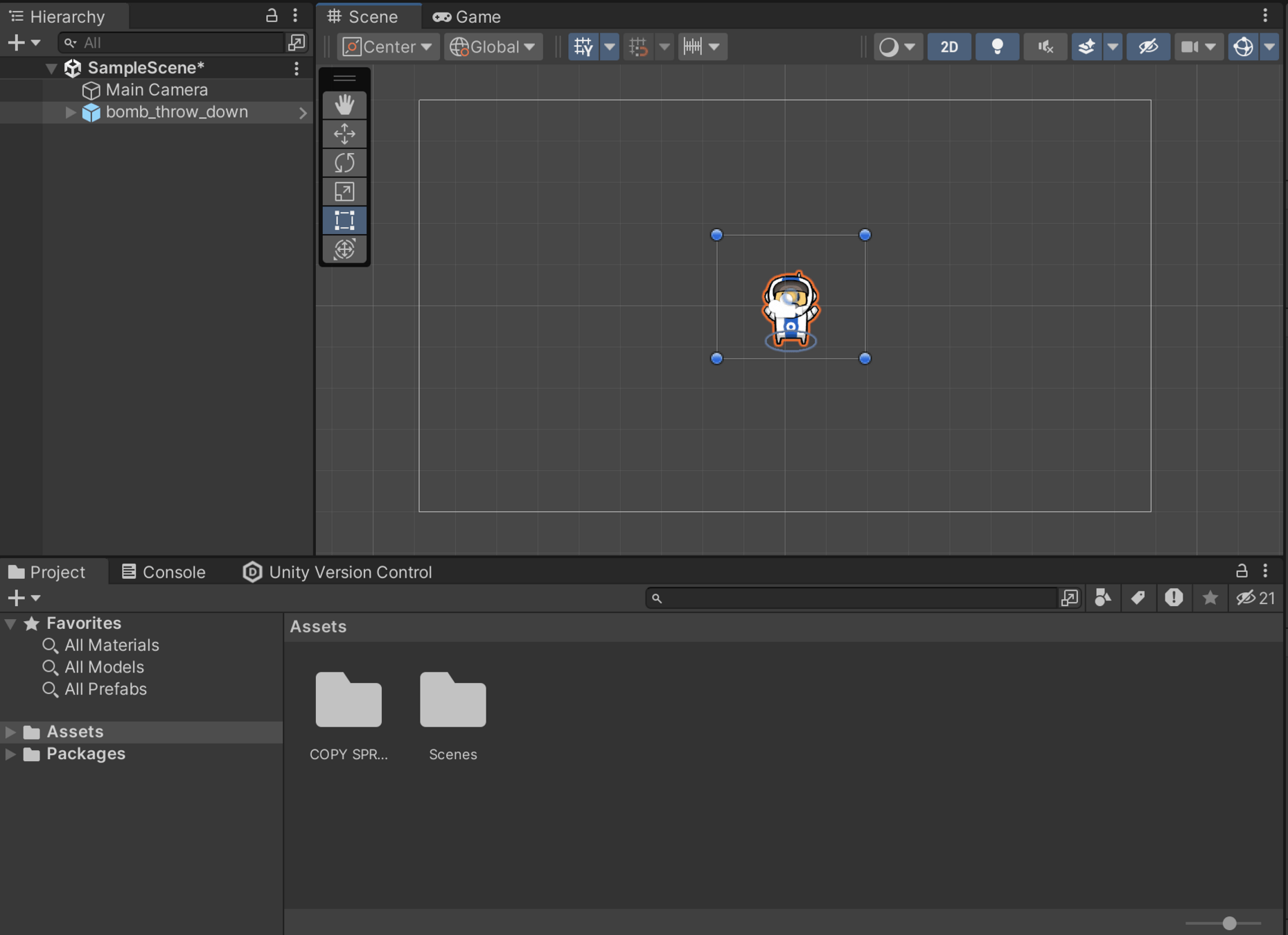Image resolution: width=1288 pixels, height=935 pixels.
Task: Open SampleScene's three-dot options menu
Action: [297, 68]
